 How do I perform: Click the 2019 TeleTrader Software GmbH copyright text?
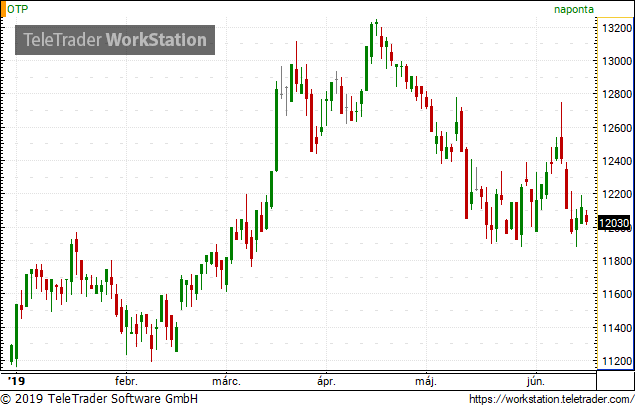click(x=99, y=399)
